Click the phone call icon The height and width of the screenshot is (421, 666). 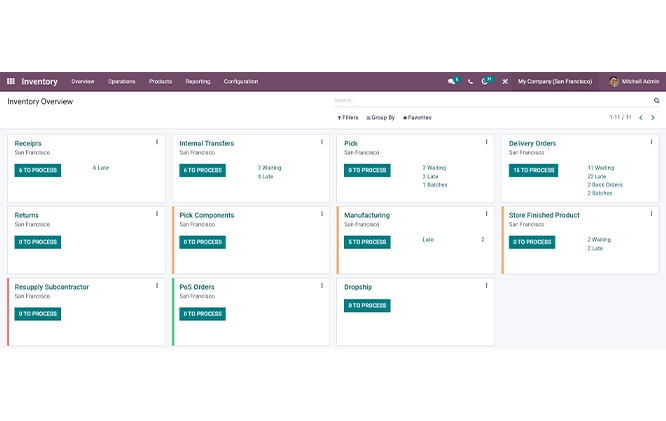click(470, 82)
